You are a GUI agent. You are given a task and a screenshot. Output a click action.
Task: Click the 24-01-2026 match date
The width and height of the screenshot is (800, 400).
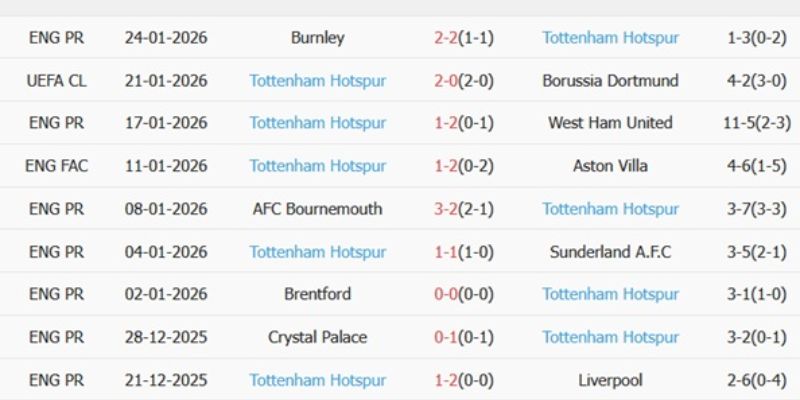point(166,38)
